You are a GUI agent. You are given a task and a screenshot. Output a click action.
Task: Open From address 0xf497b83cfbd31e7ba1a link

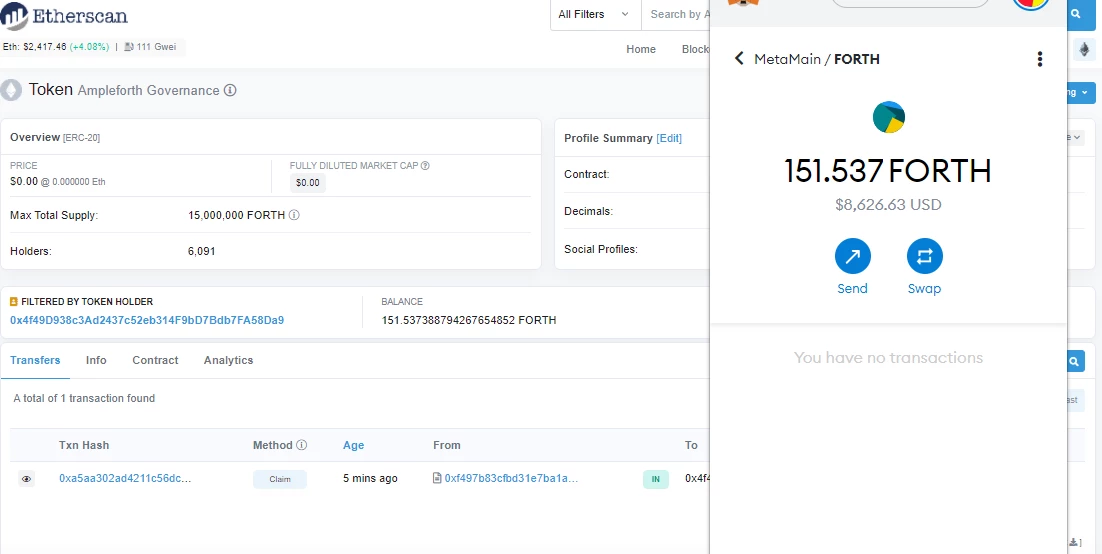pyautogui.click(x=511, y=479)
